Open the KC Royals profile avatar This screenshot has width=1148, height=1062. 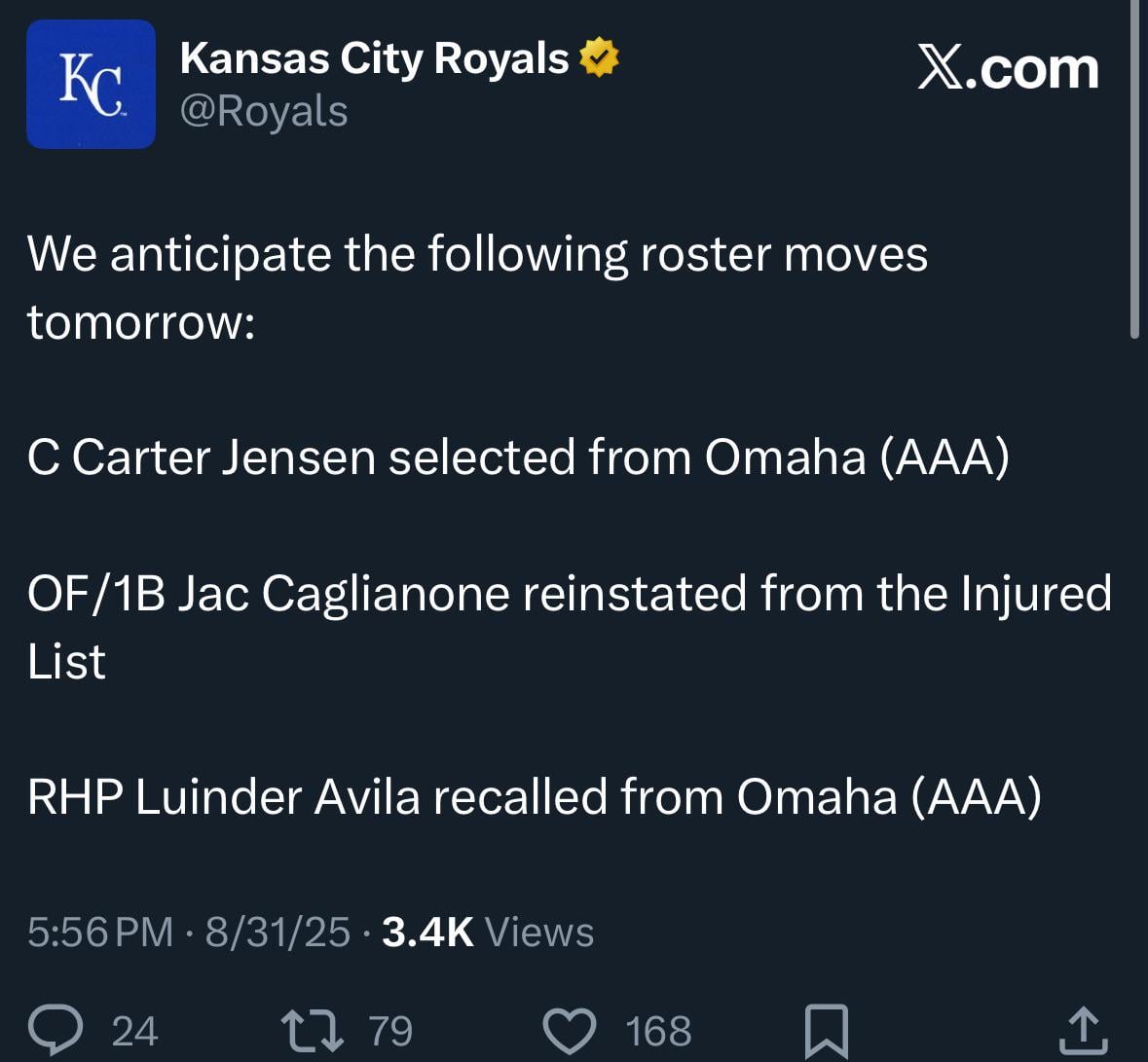pos(91,85)
